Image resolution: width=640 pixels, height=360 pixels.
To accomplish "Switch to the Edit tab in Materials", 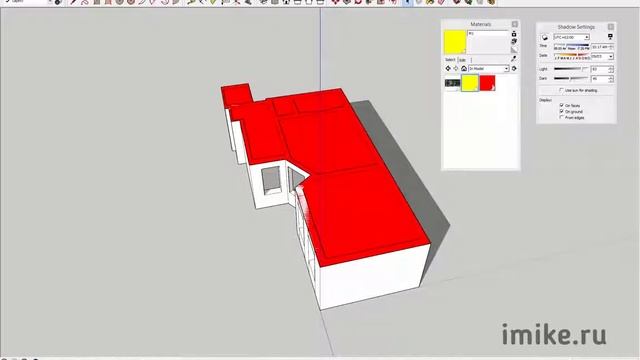I will click(x=462, y=60).
